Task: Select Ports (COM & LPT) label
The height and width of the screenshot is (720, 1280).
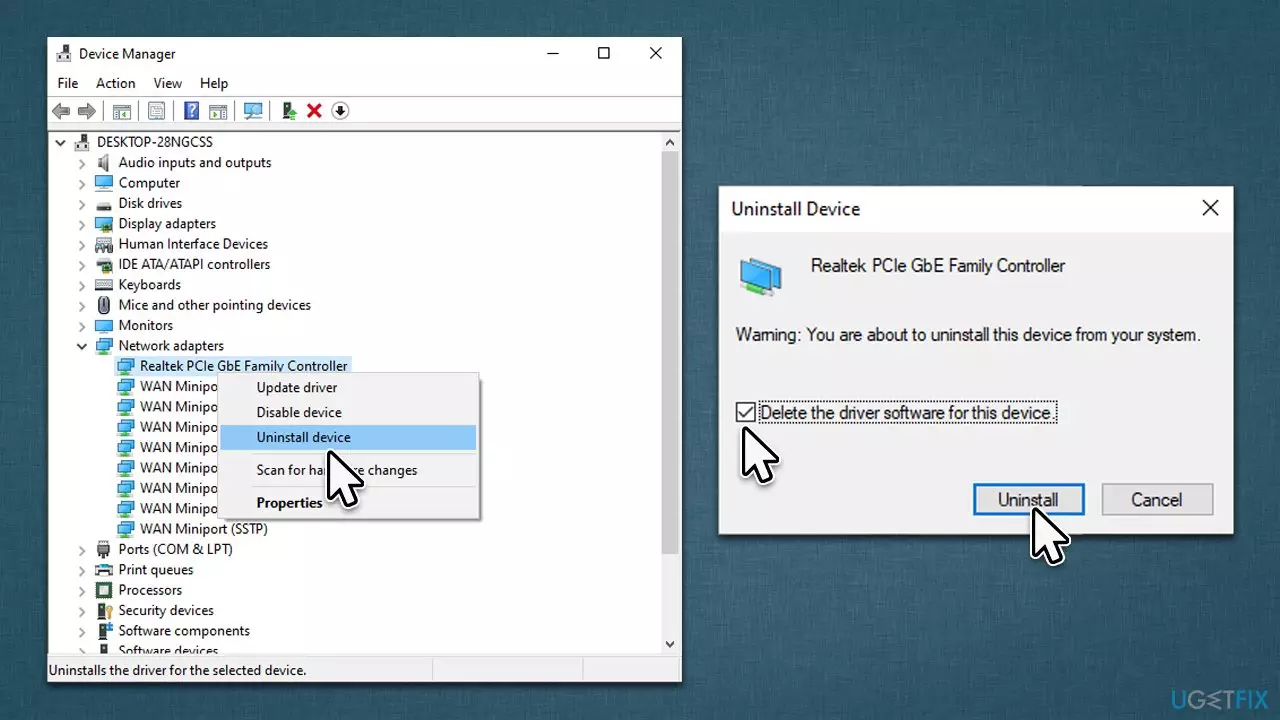Action: tap(178, 549)
